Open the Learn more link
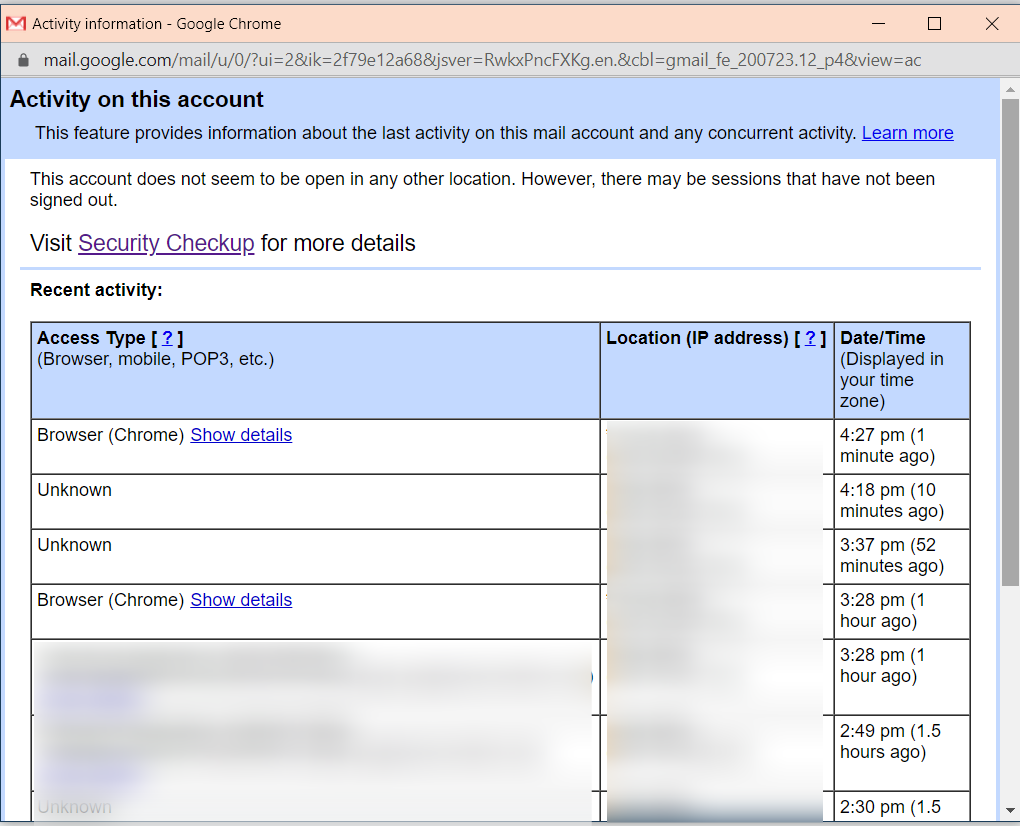 pos(907,133)
